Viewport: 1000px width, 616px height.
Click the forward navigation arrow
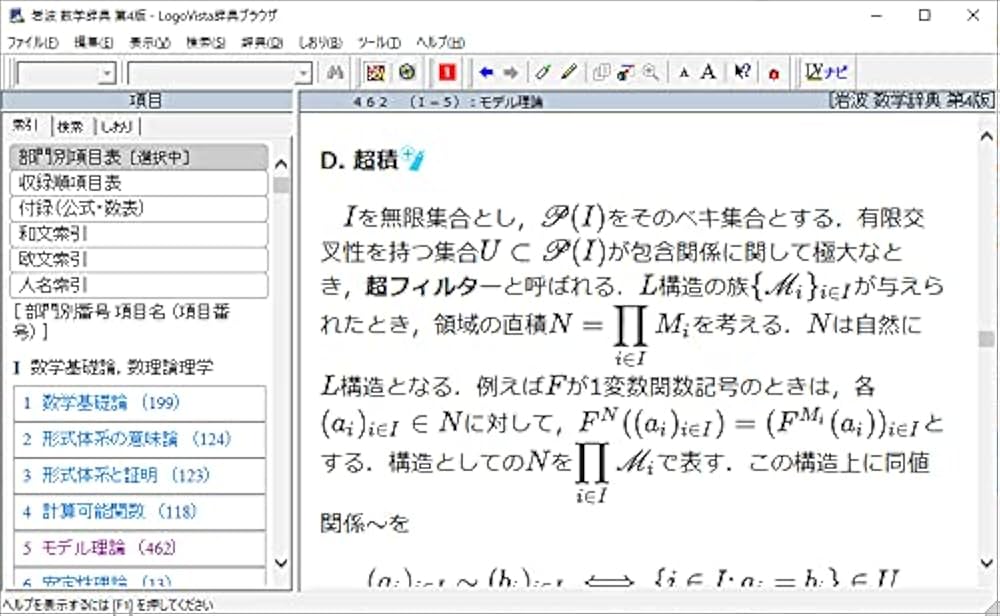[x=510, y=72]
